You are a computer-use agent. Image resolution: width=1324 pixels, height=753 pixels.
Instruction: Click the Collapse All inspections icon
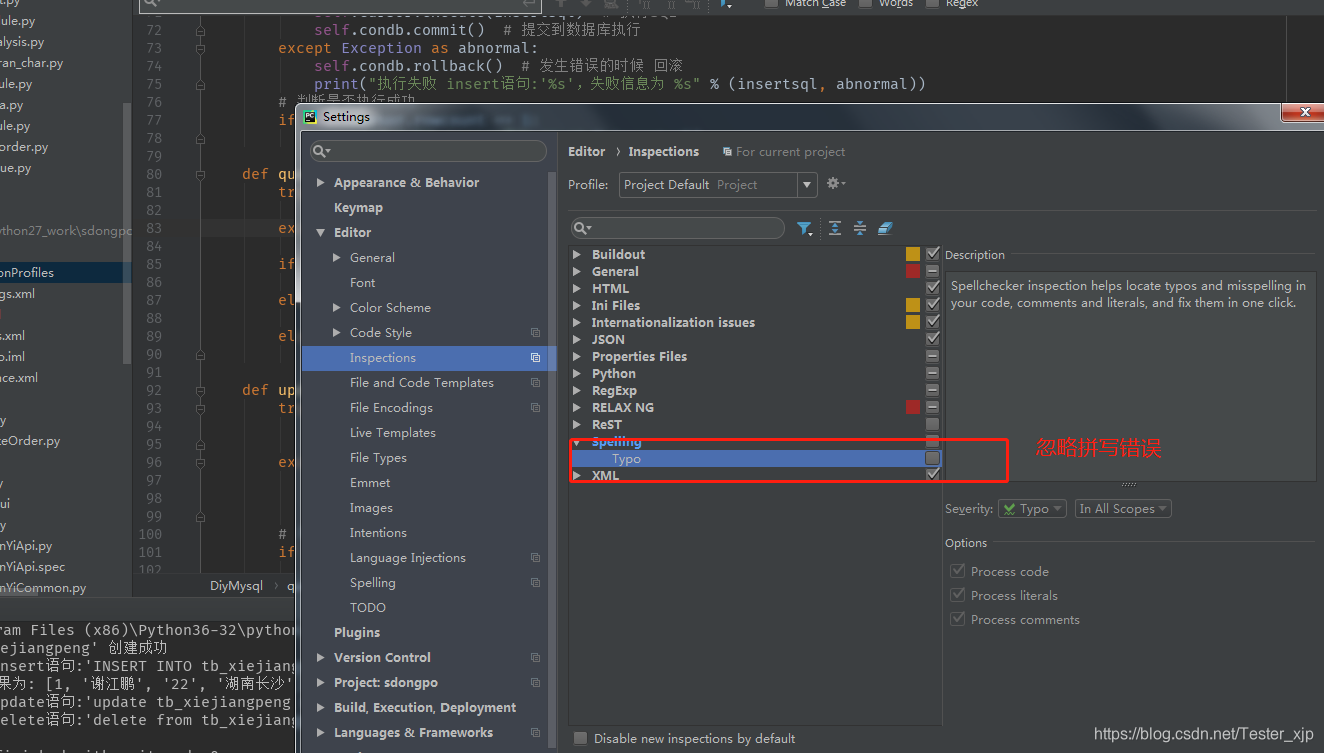tap(860, 229)
